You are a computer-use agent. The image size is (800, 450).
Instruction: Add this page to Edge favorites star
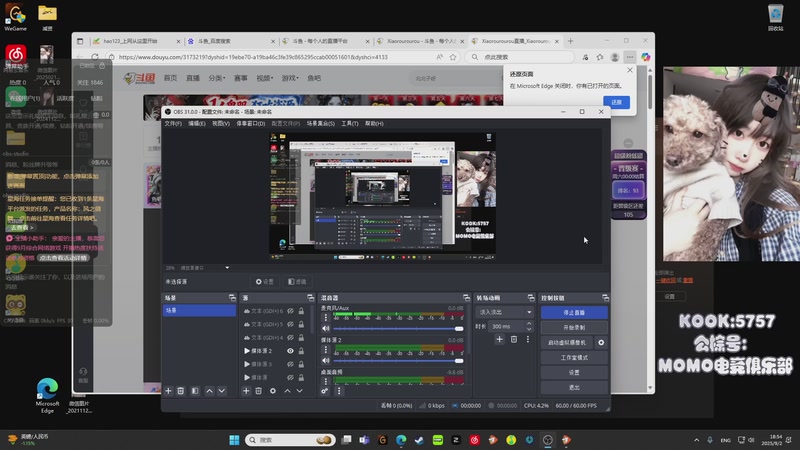(453, 57)
